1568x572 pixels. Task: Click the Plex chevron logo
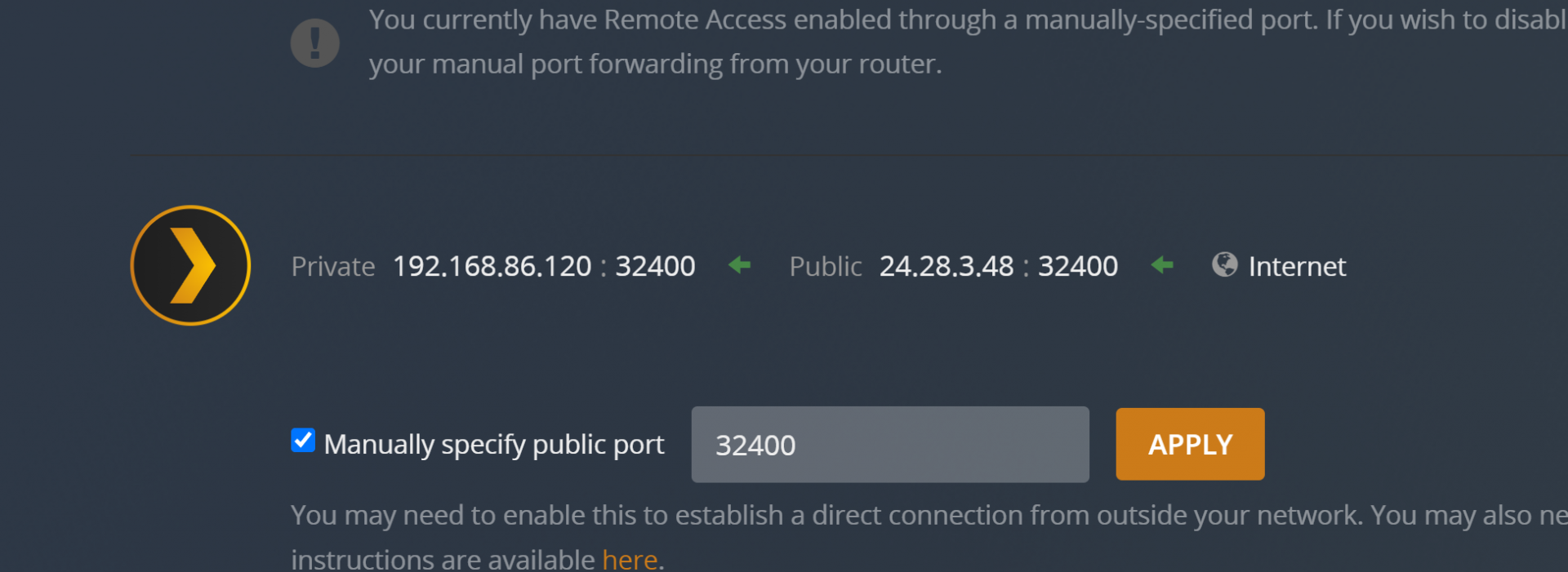190,266
